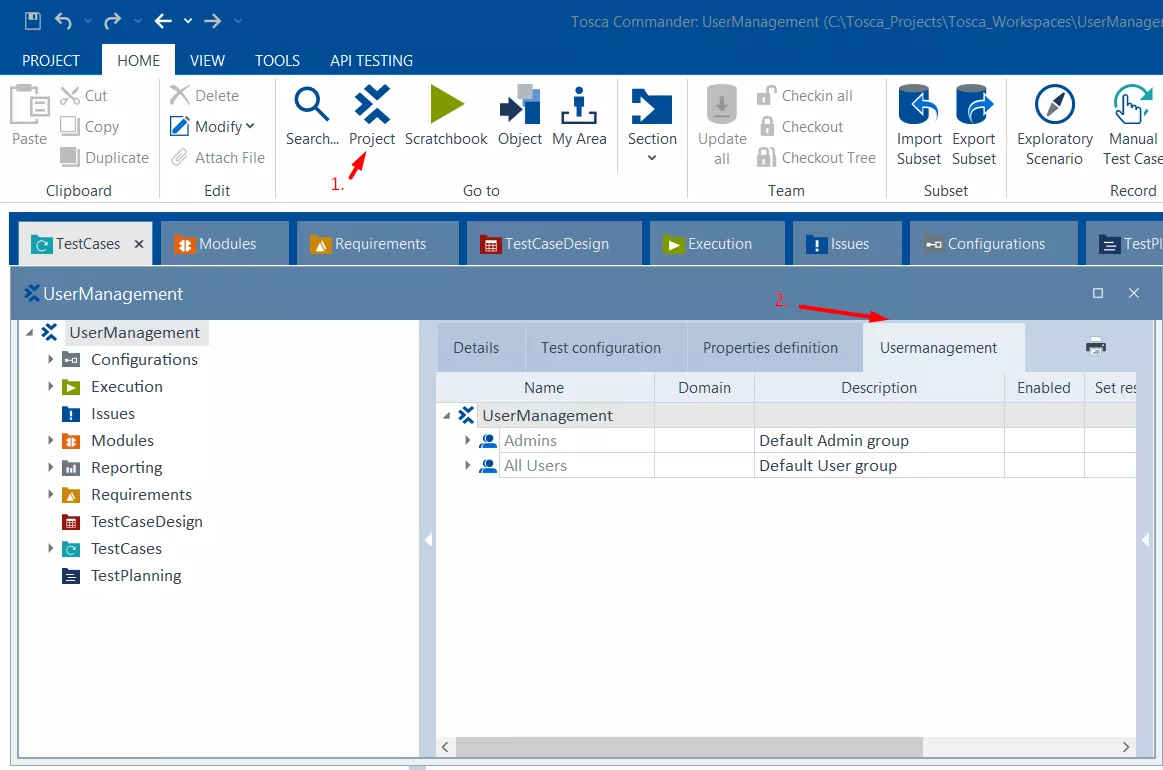The width and height of the screenshot is (1163, 770).
Task: Open the Project view from the ribbon
Action: 372,116
